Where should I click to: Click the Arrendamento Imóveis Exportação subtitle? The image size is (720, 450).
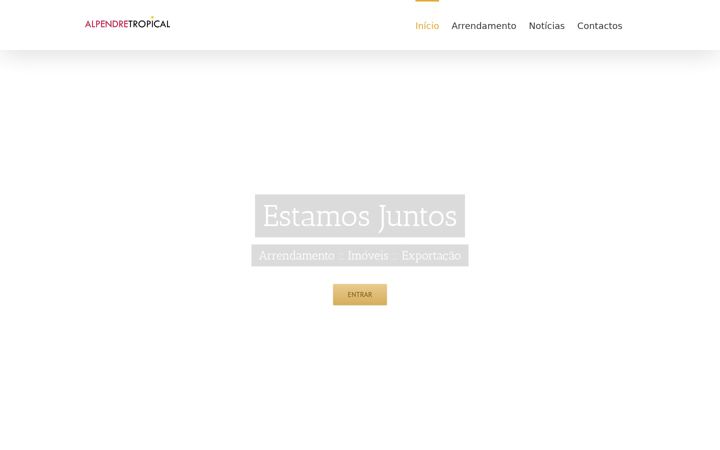coord(360,255)
